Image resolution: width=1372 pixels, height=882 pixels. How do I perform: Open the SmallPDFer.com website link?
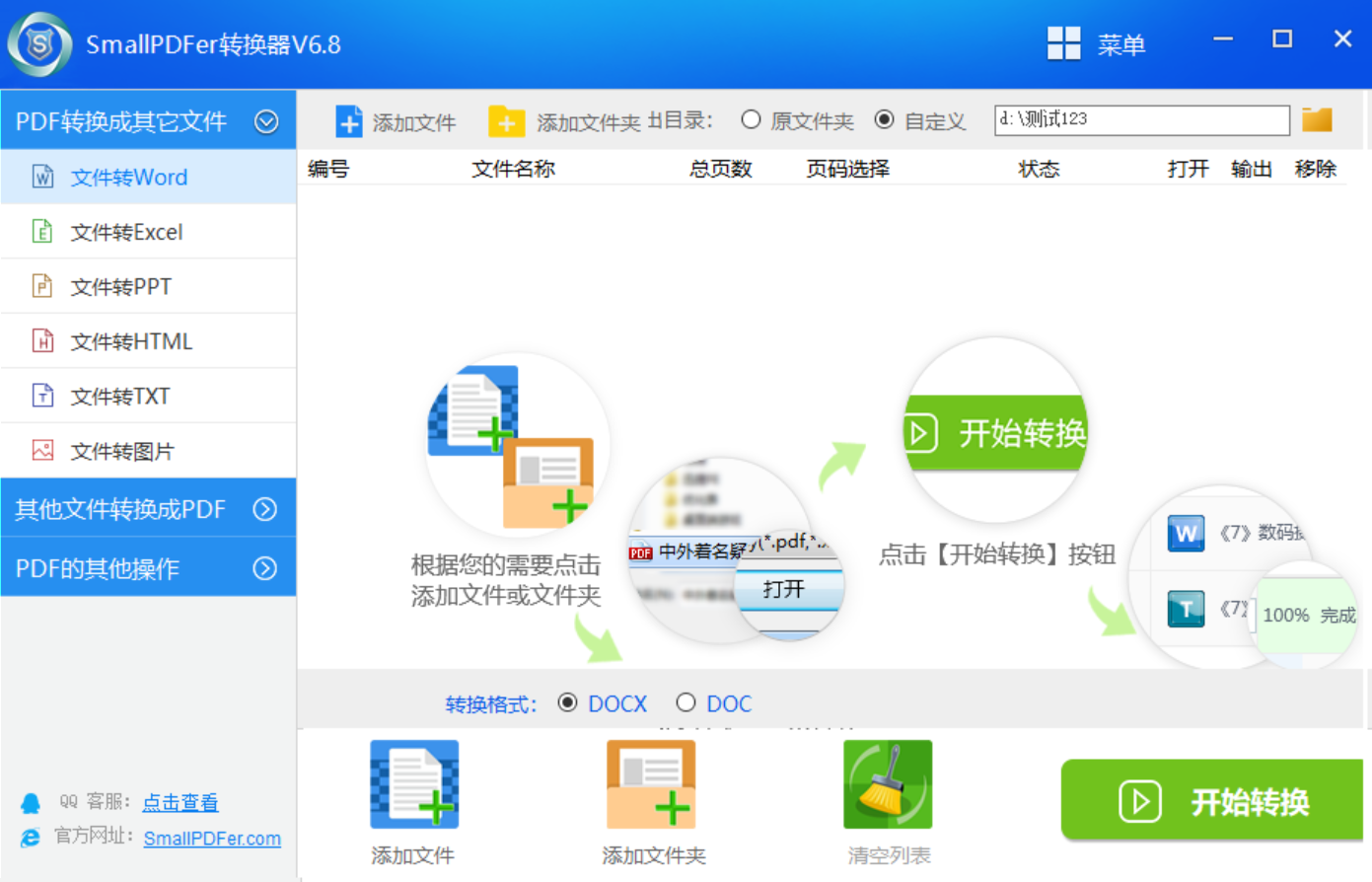(x=212, y=839)
